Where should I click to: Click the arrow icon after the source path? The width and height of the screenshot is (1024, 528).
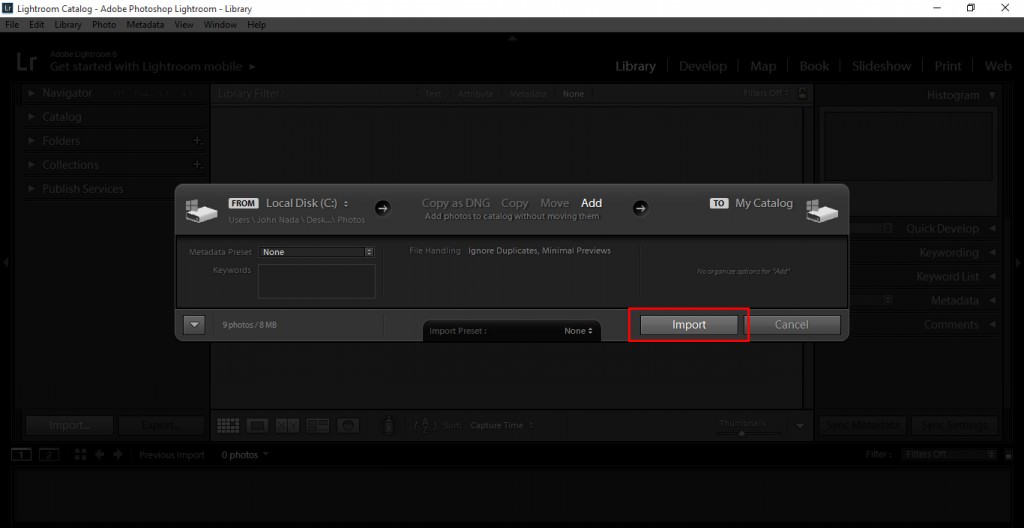383,208
